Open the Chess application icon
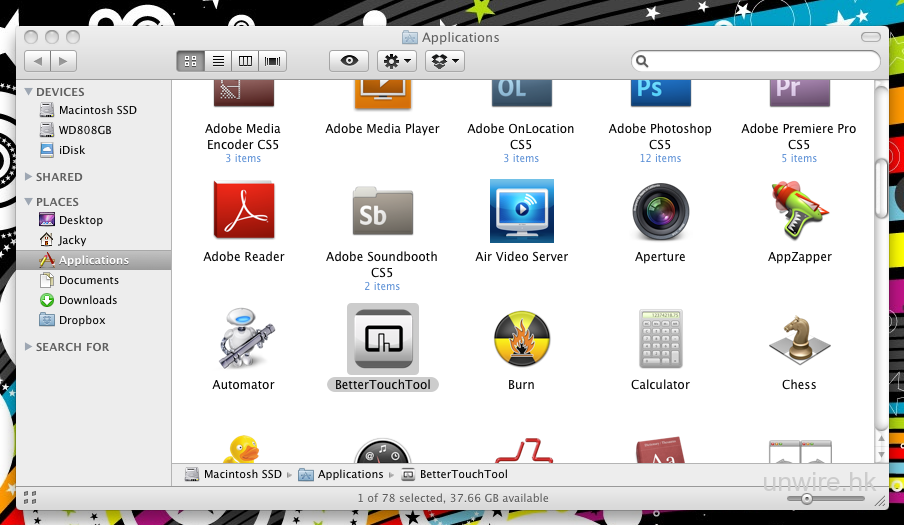Viewport: 904px width, 525px height. pyautogui.click(x=799, y=339)
